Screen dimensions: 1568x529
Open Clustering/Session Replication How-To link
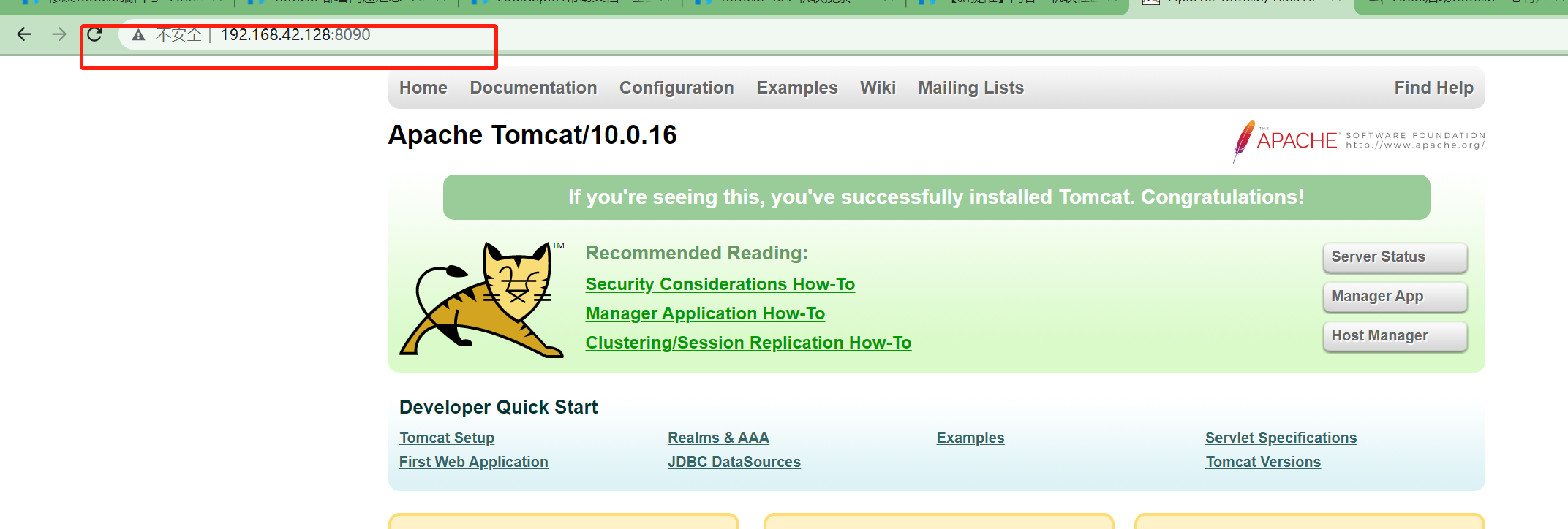pyautogui.click(x=748, y=343)
